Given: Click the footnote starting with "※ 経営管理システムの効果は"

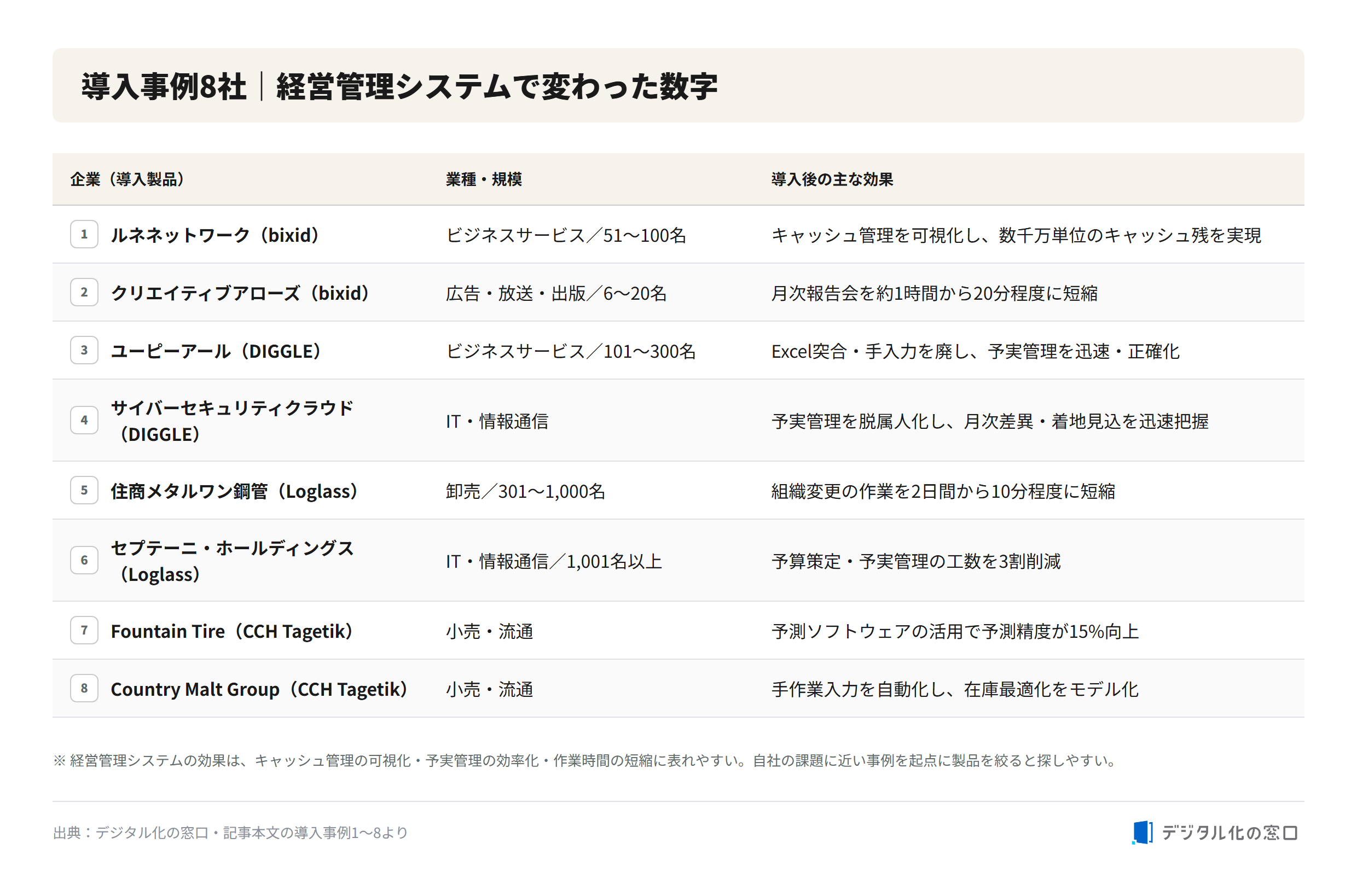Looking at the screenshot, I should (585, 760).
